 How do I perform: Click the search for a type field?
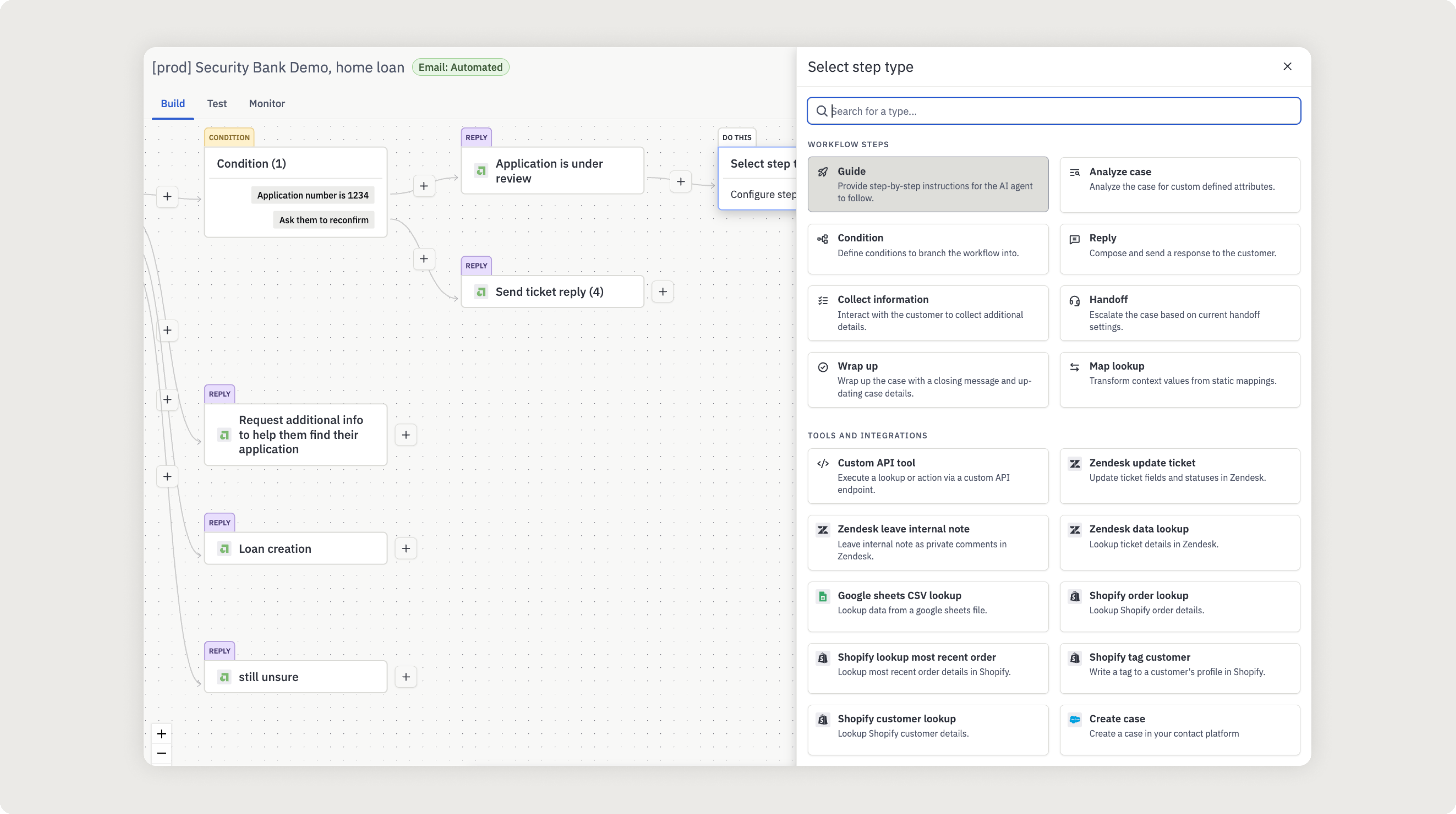(x=1053, y=111)
